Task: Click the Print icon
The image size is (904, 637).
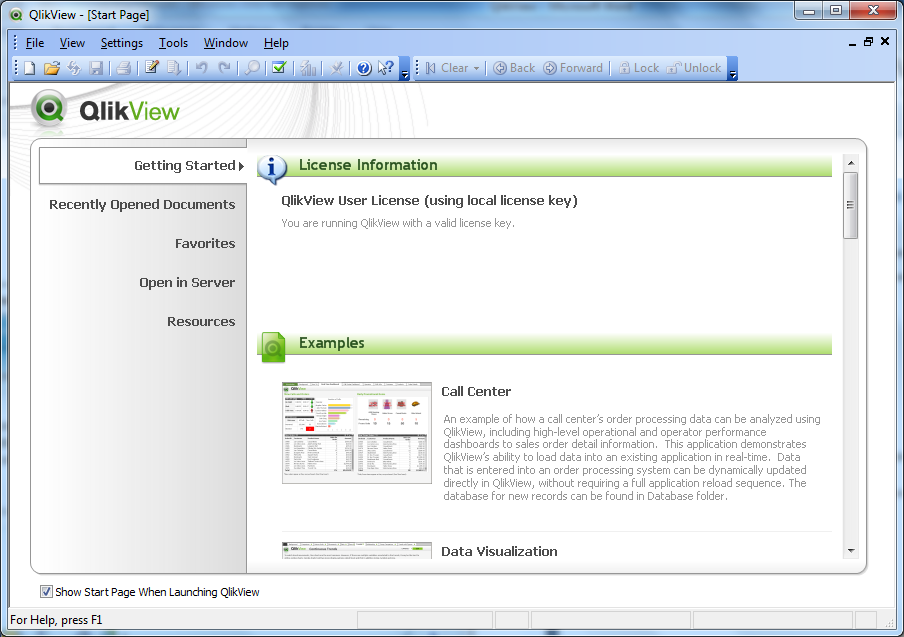Action: [x=123, y=68]
